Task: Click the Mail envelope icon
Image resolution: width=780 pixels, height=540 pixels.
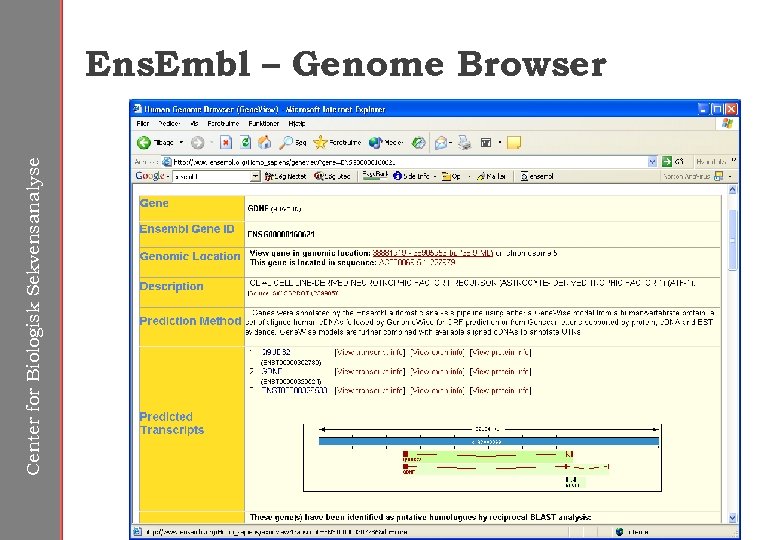Action: [441, 143]
